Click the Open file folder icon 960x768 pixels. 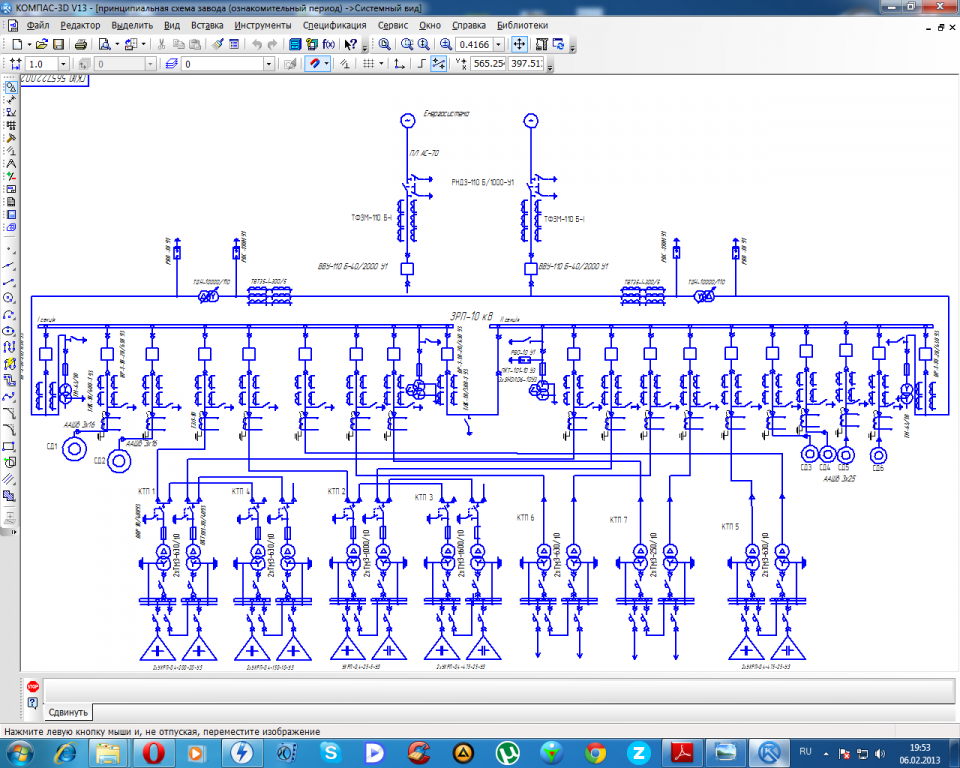[42, 44]
